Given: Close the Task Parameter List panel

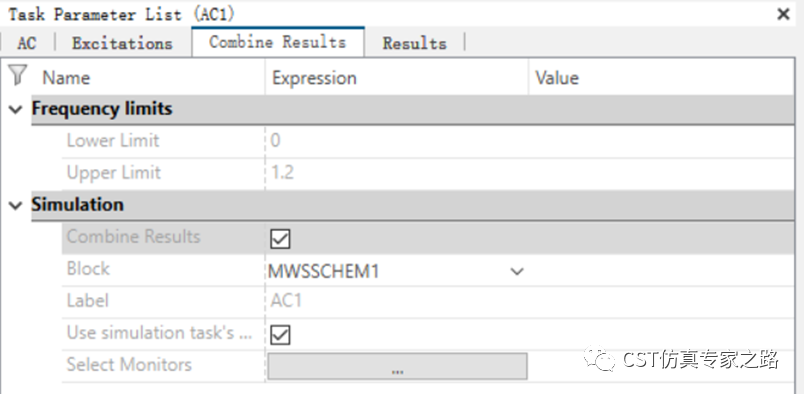Looking at the screenshot, I should point(783,14).
